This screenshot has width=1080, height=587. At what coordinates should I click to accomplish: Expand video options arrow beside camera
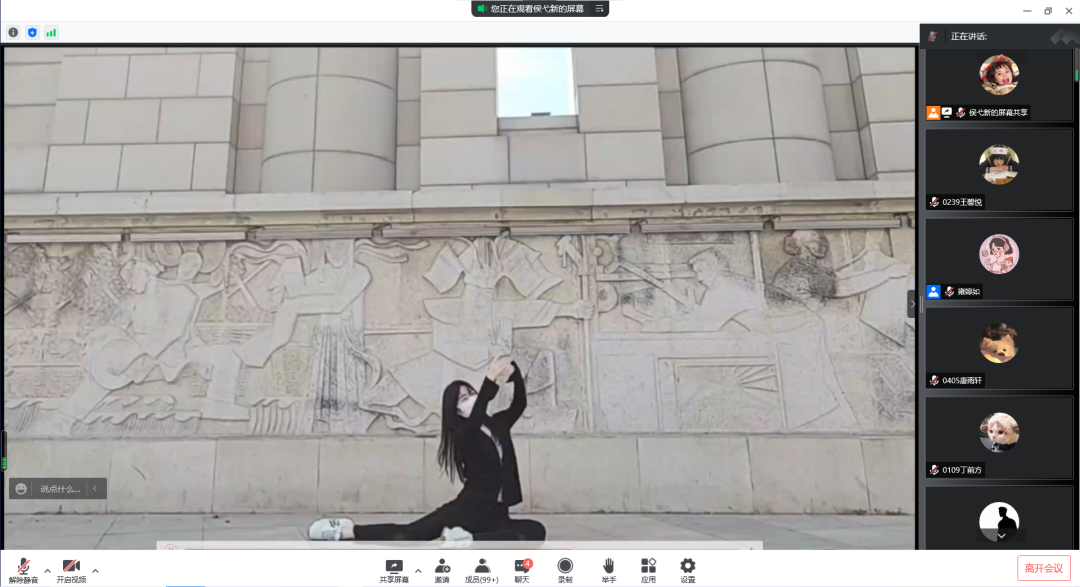pos(95,571)
